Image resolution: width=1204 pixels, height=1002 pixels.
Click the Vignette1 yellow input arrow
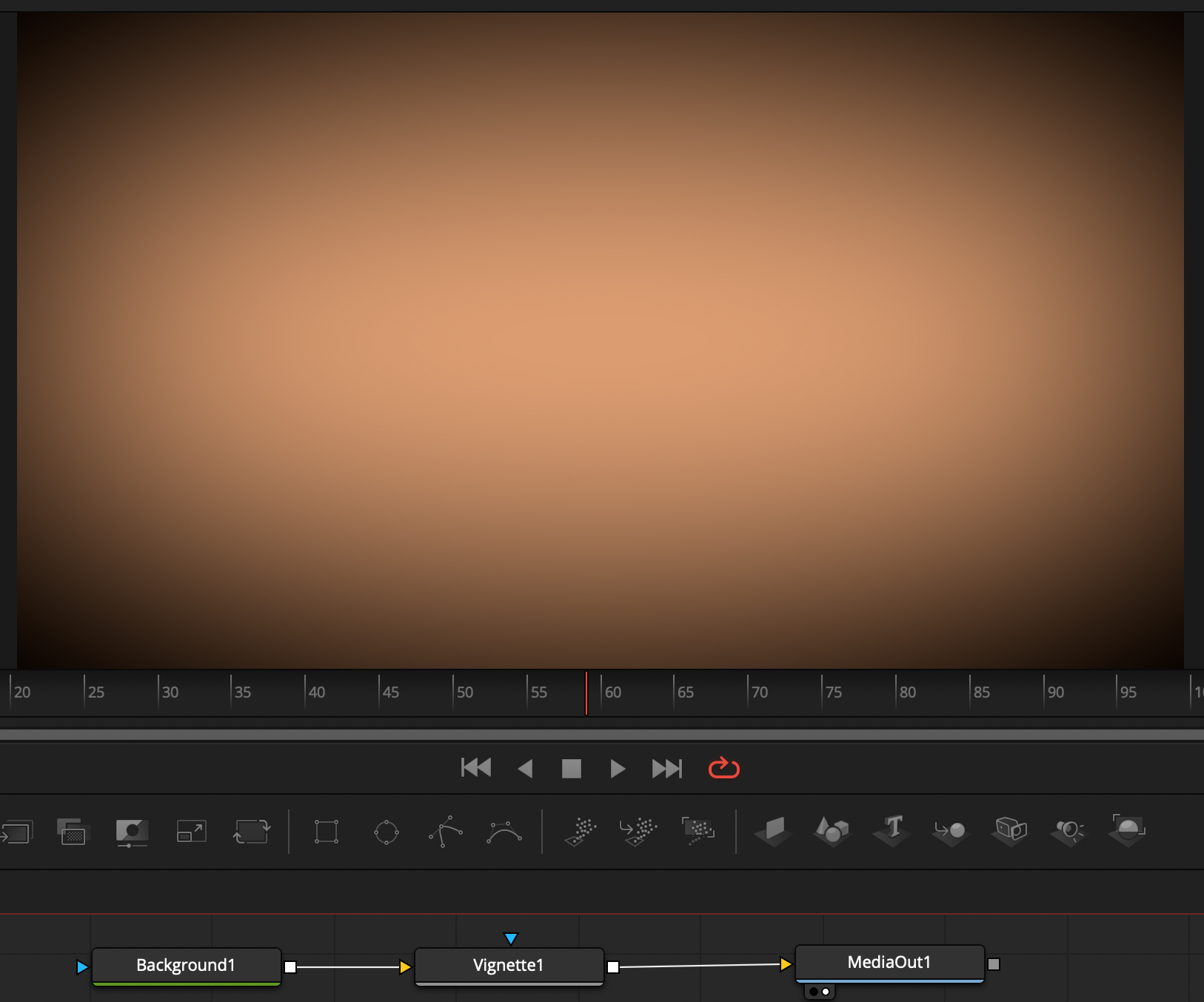(x=405, y=967)
